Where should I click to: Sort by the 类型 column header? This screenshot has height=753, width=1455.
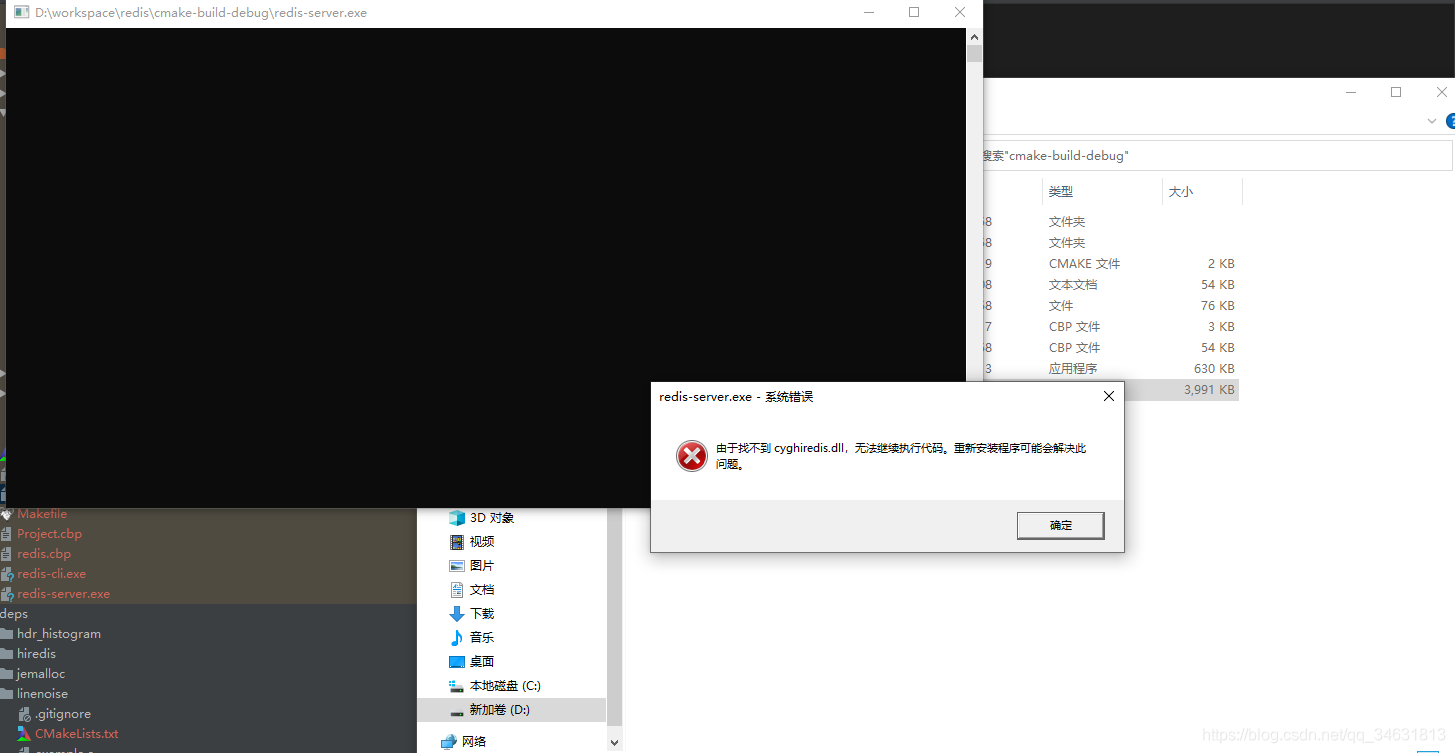coord(1060,192)
